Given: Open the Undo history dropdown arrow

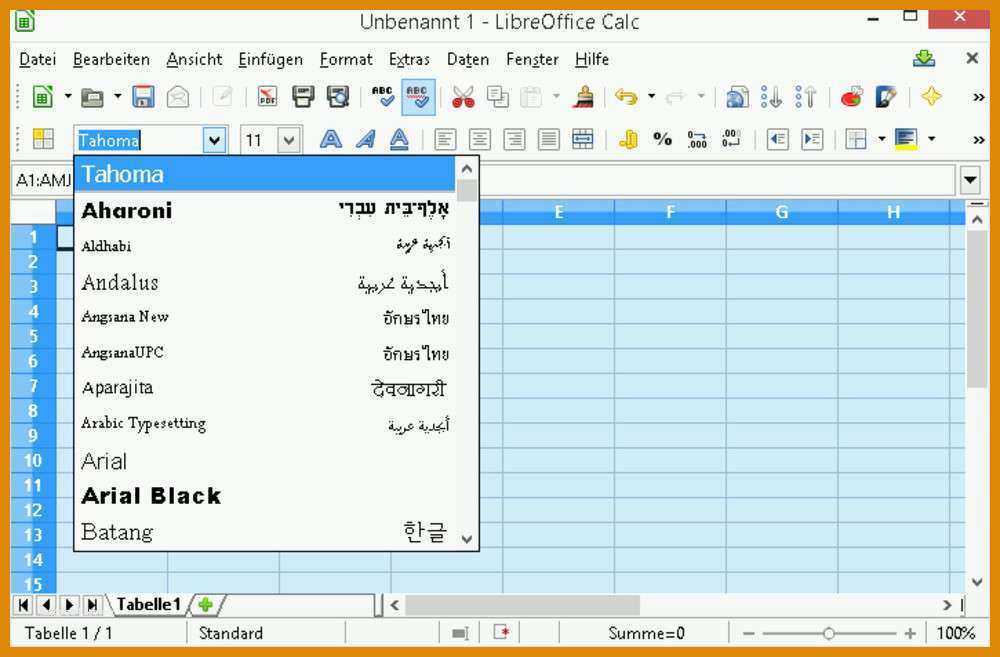Looking at the screenshot, I should (x=651, y=97).
